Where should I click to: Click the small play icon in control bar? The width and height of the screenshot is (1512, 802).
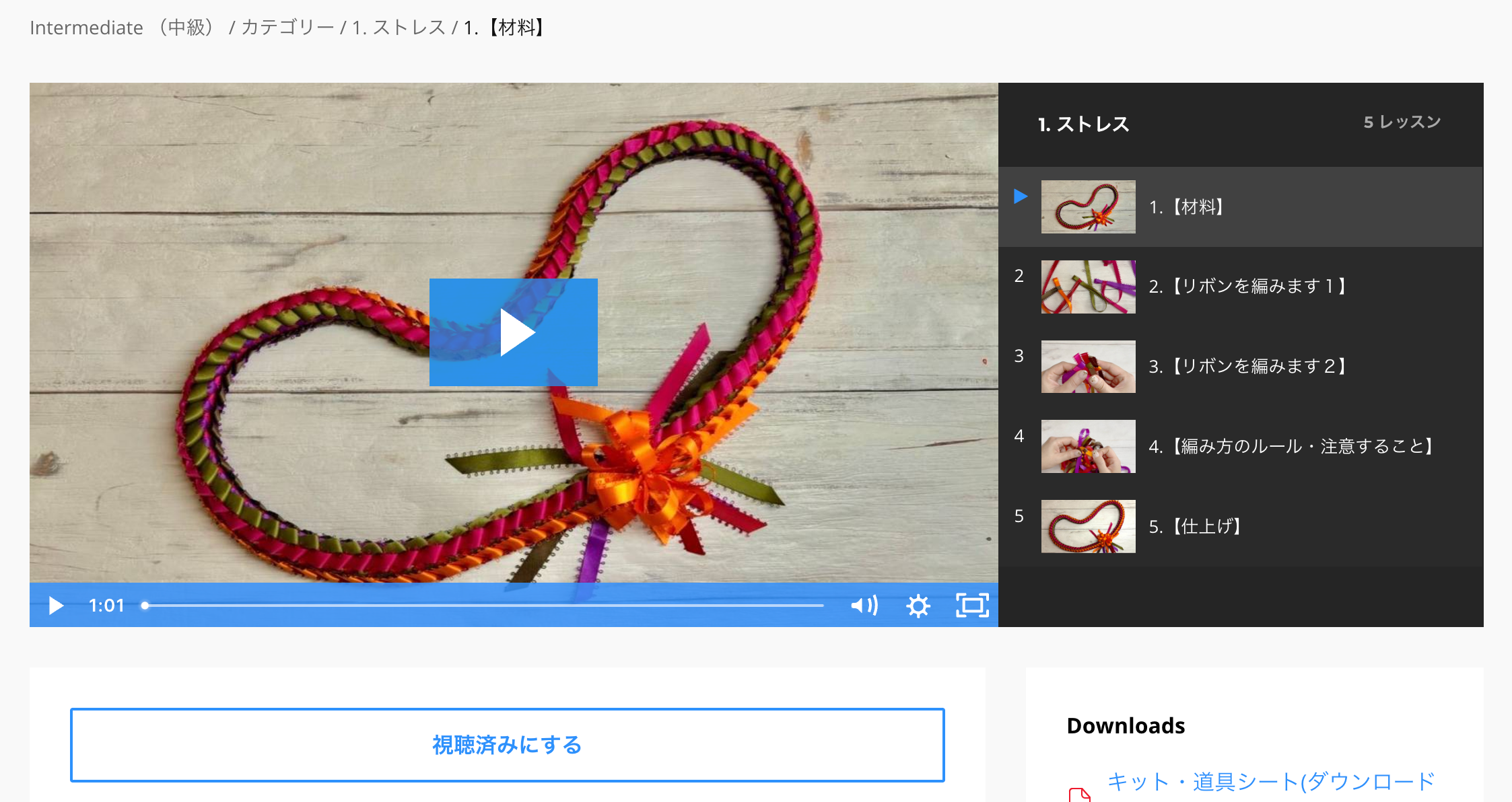(57, 606)
